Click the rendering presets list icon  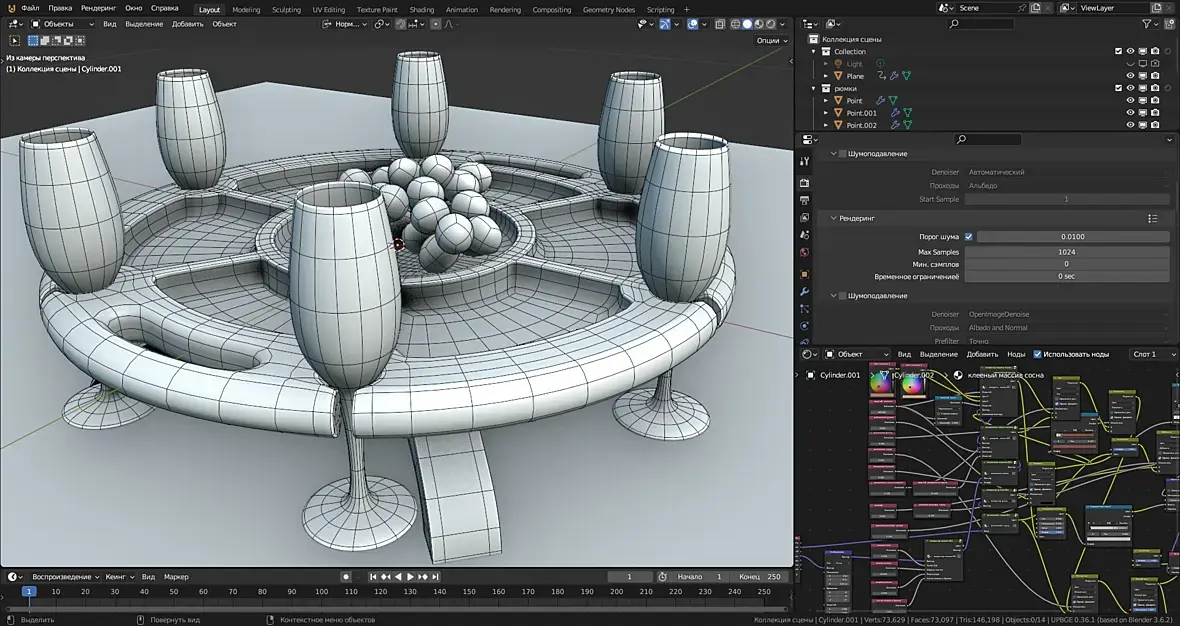[x=1152, y=218]
